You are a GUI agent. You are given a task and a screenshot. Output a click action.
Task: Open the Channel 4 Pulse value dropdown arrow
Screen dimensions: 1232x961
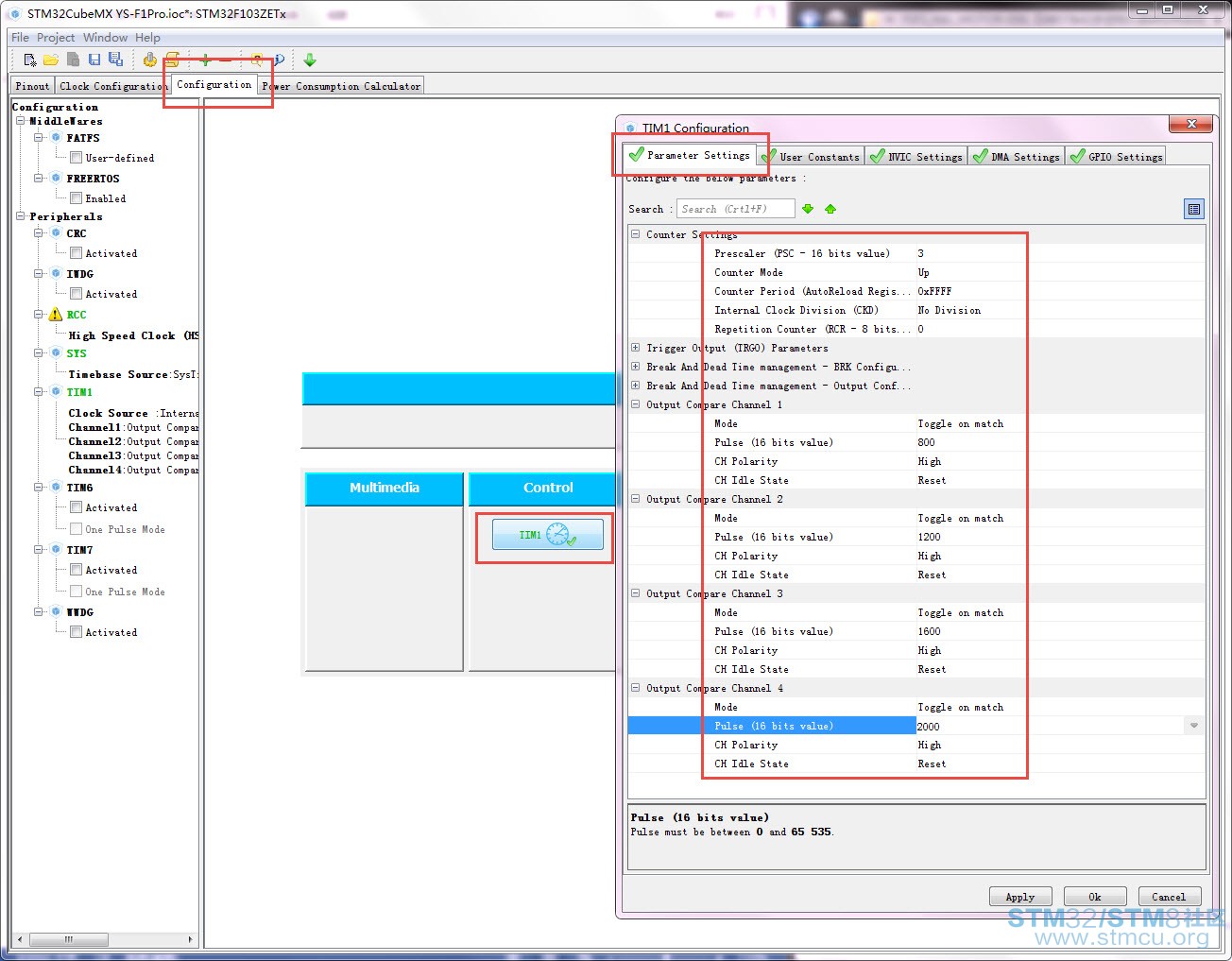coord(1194,726)
